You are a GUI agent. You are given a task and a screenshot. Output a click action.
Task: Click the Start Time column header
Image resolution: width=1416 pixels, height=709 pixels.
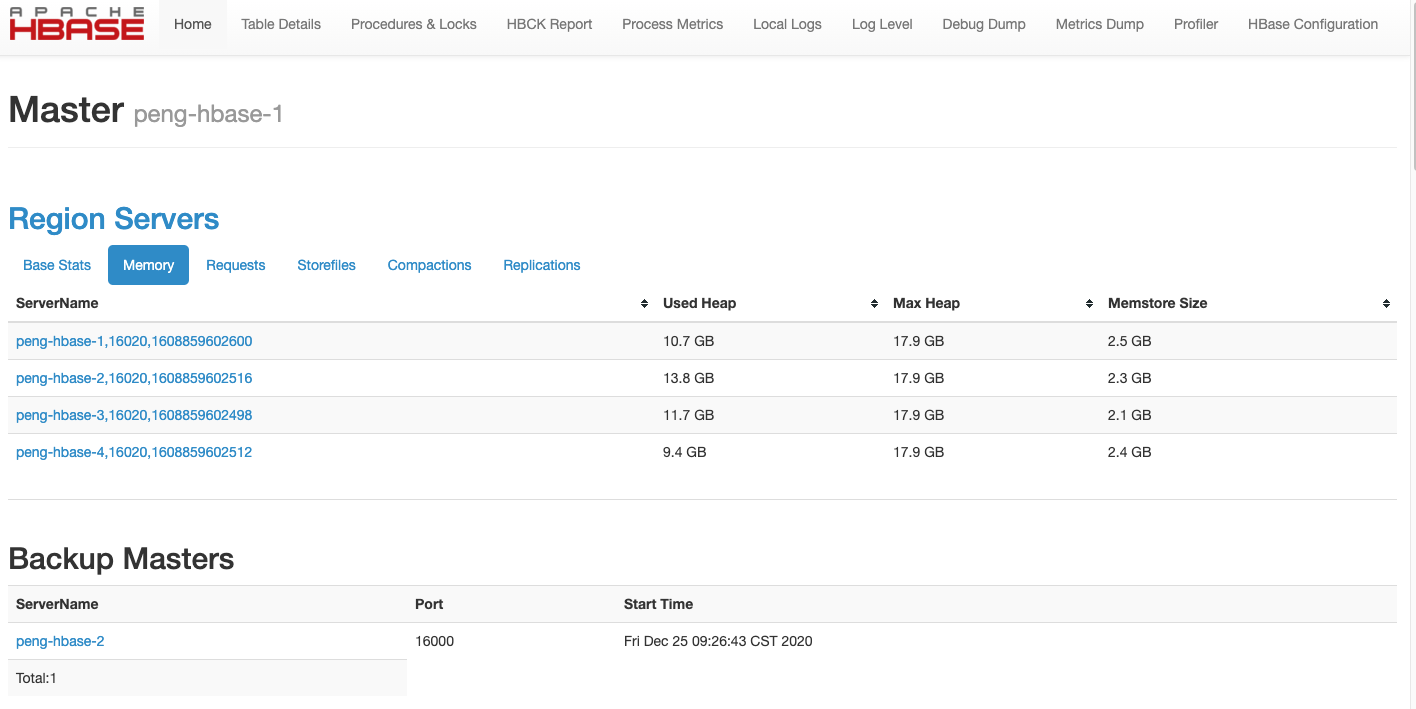(x=658, y=604)
